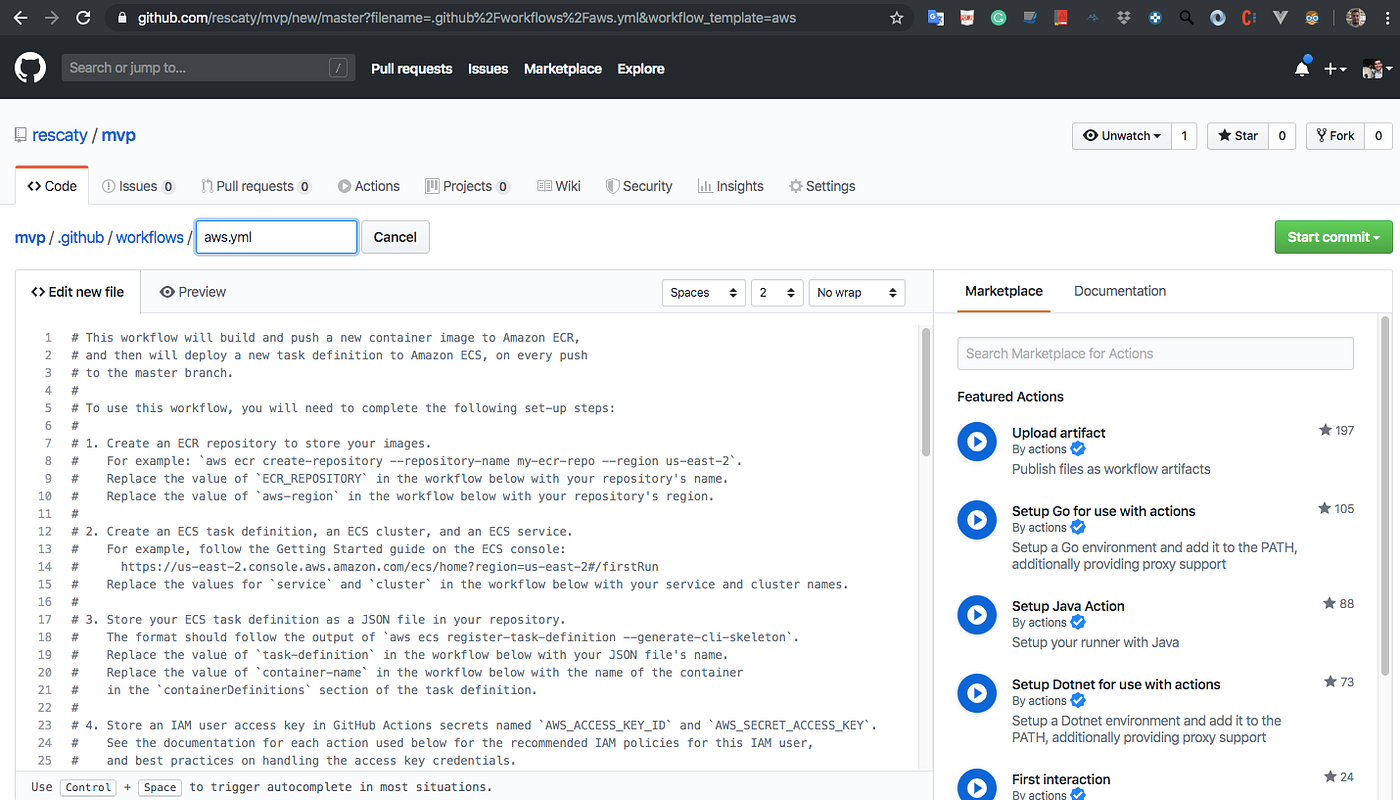Click the HTTPS padlock in the address bar
The width and height of the screenshot is (1400, 800).
coord(120,17)
